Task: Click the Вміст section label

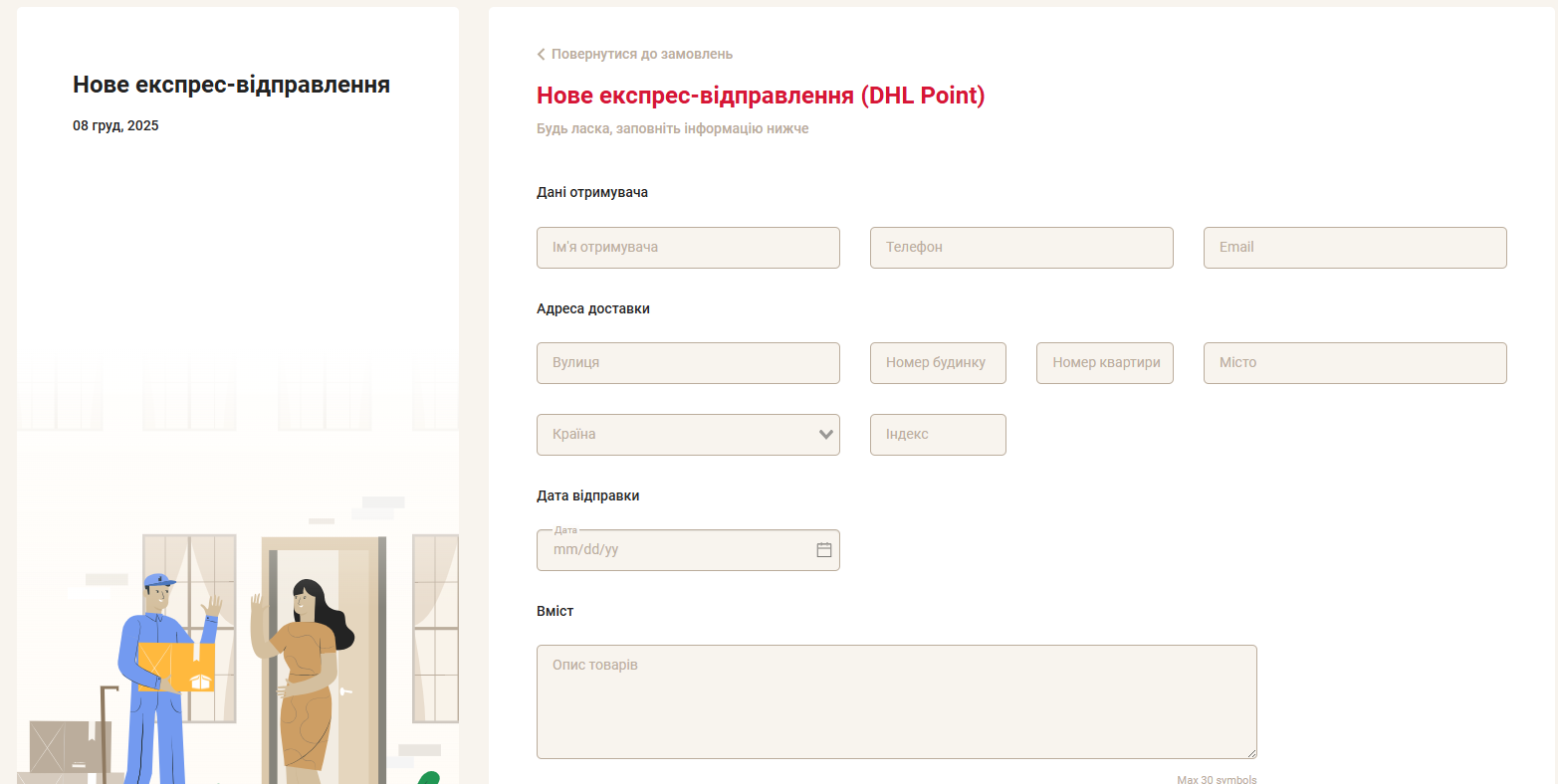Action: pos(556,611)
